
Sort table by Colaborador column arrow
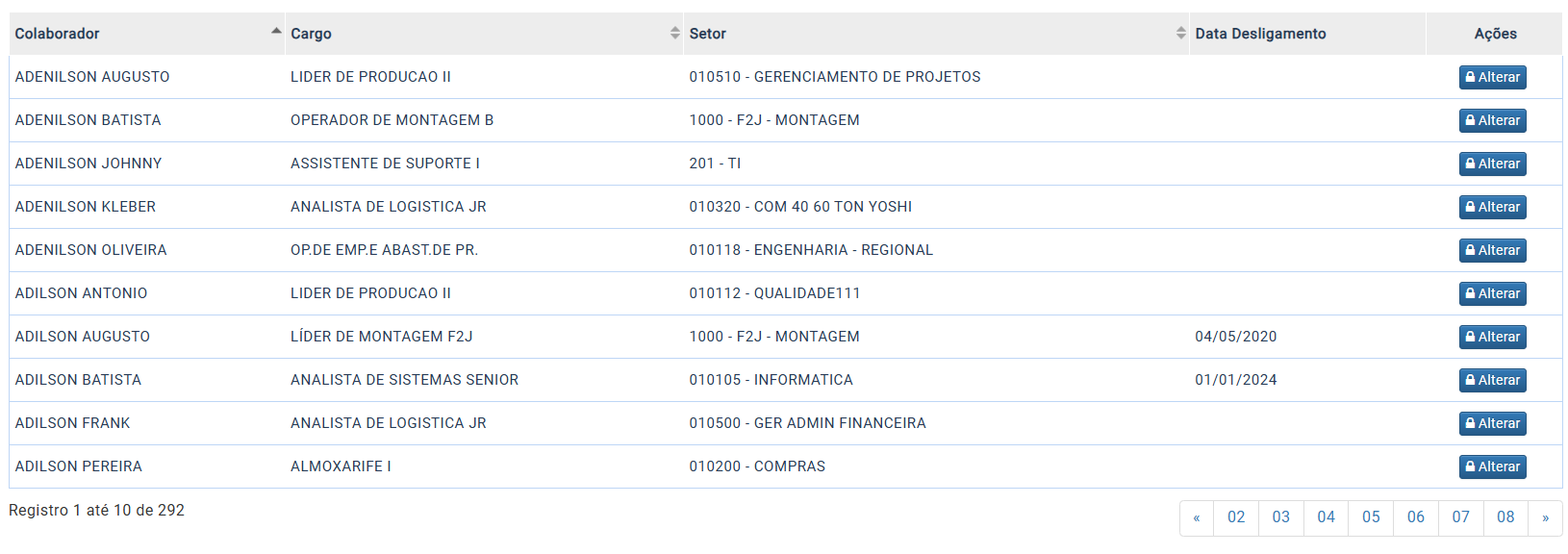click(276, 32)
